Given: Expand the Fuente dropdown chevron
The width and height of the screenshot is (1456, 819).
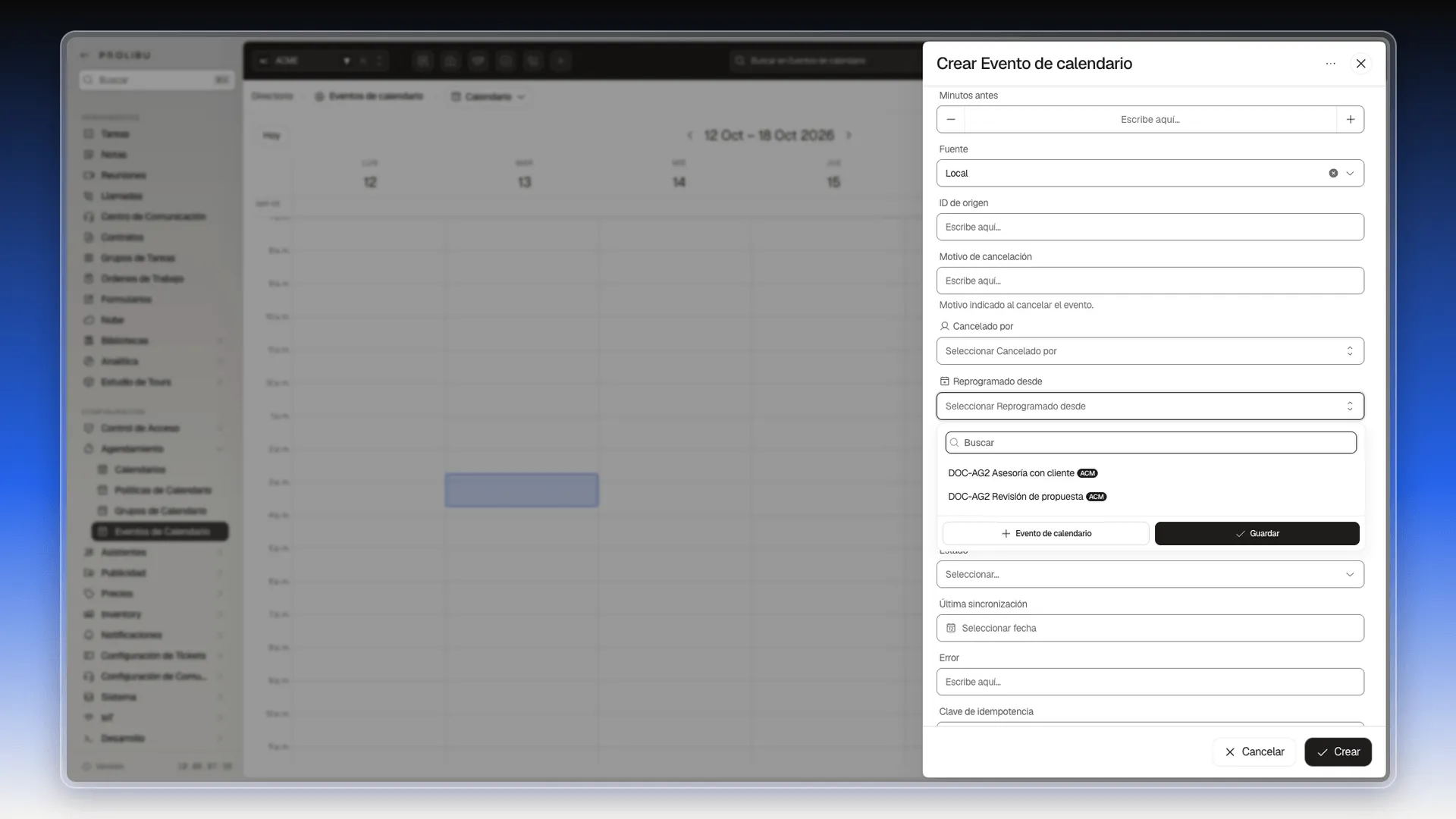Looking at the screenshot, I should (x=1350, y=173).
